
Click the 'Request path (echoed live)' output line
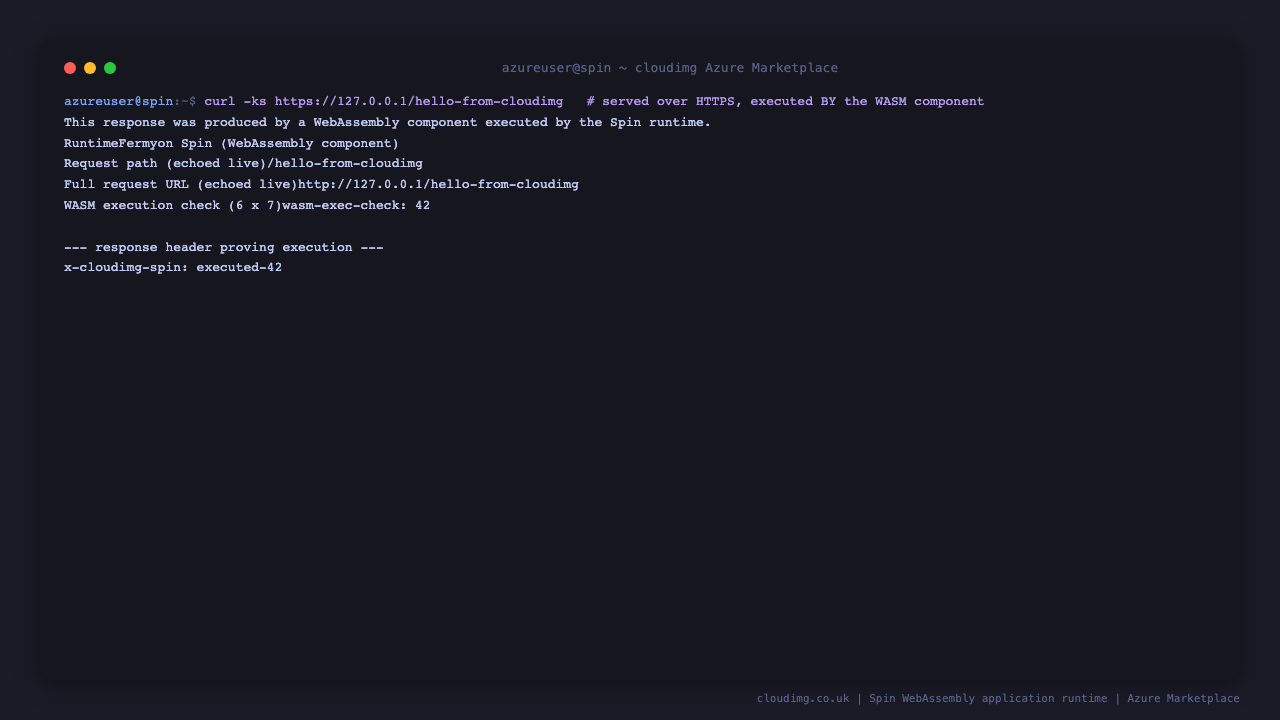(244, 163)
